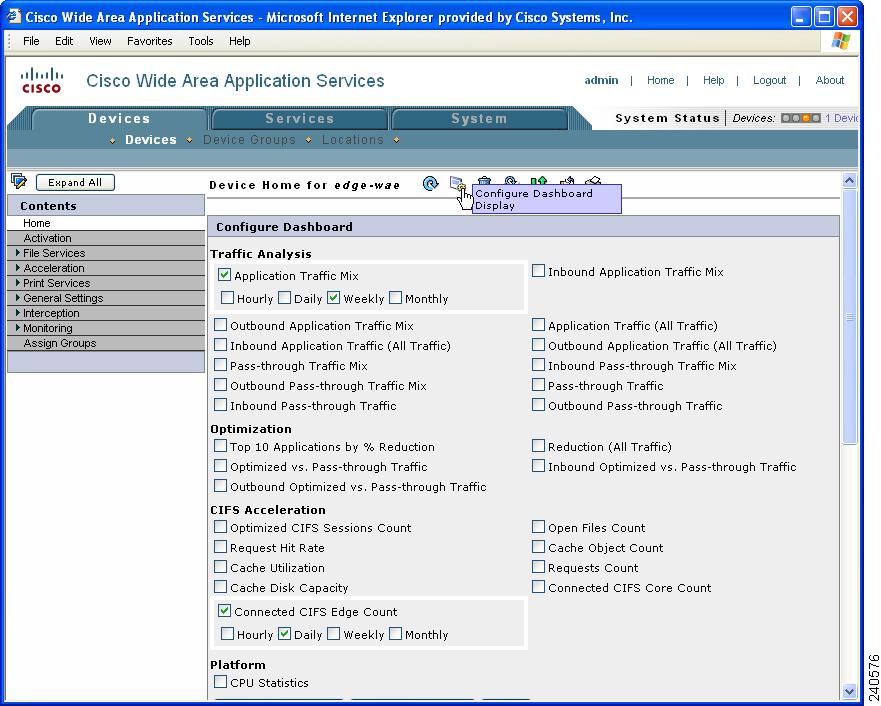Expand the Interception section
Screen dimensions: 881x706
click(x=18, y=313)
